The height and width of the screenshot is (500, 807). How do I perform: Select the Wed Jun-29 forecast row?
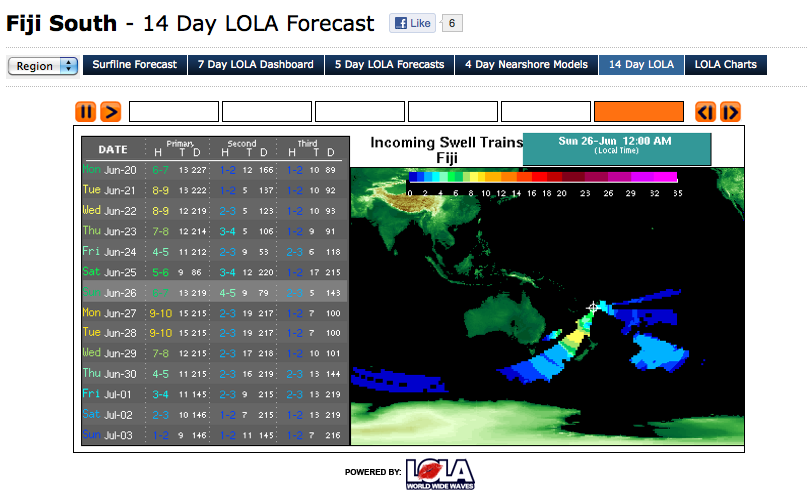pos(215,353)
